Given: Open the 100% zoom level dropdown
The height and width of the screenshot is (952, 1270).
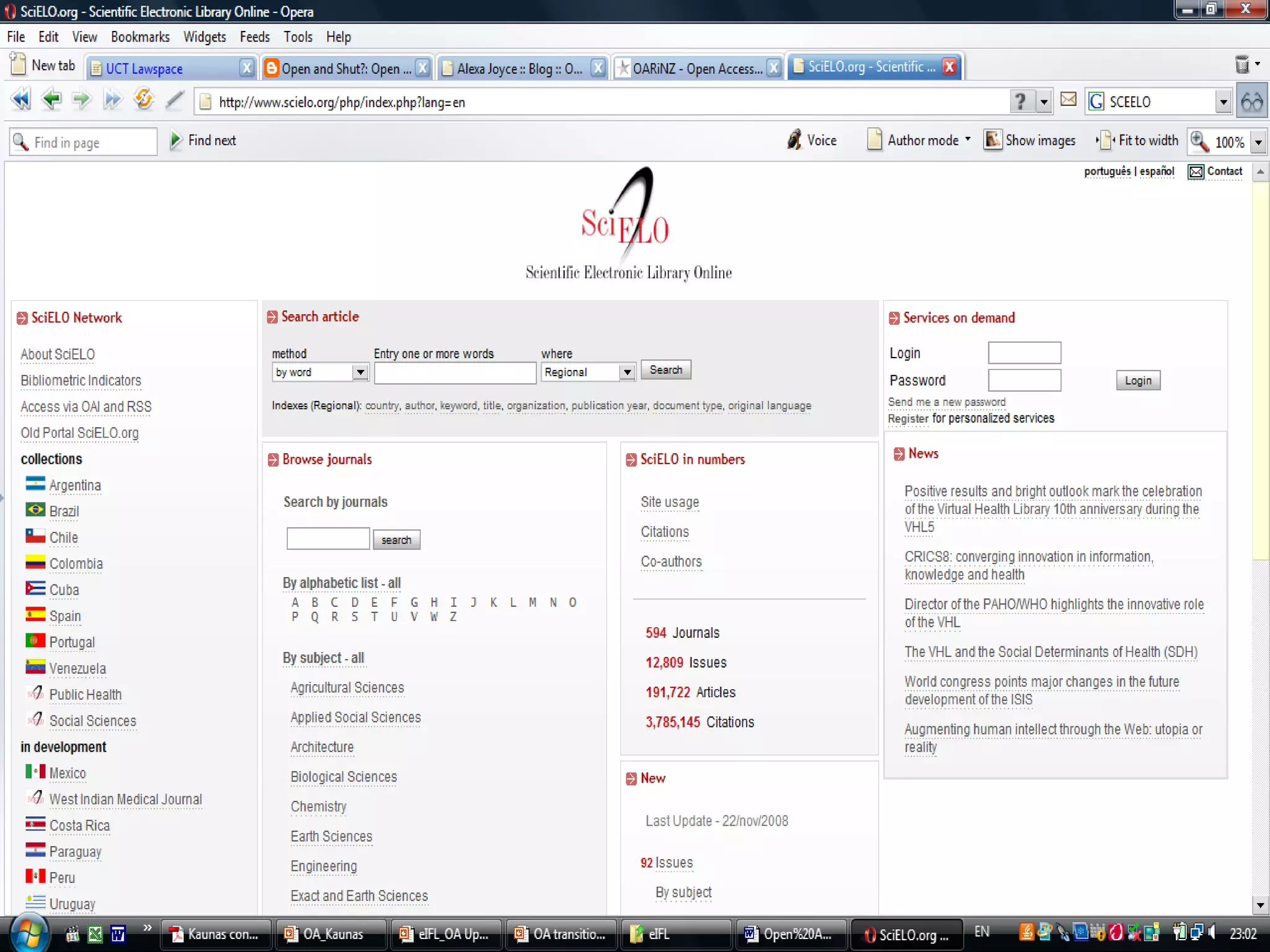Looking at the screenshot, I should [1259, 142].
